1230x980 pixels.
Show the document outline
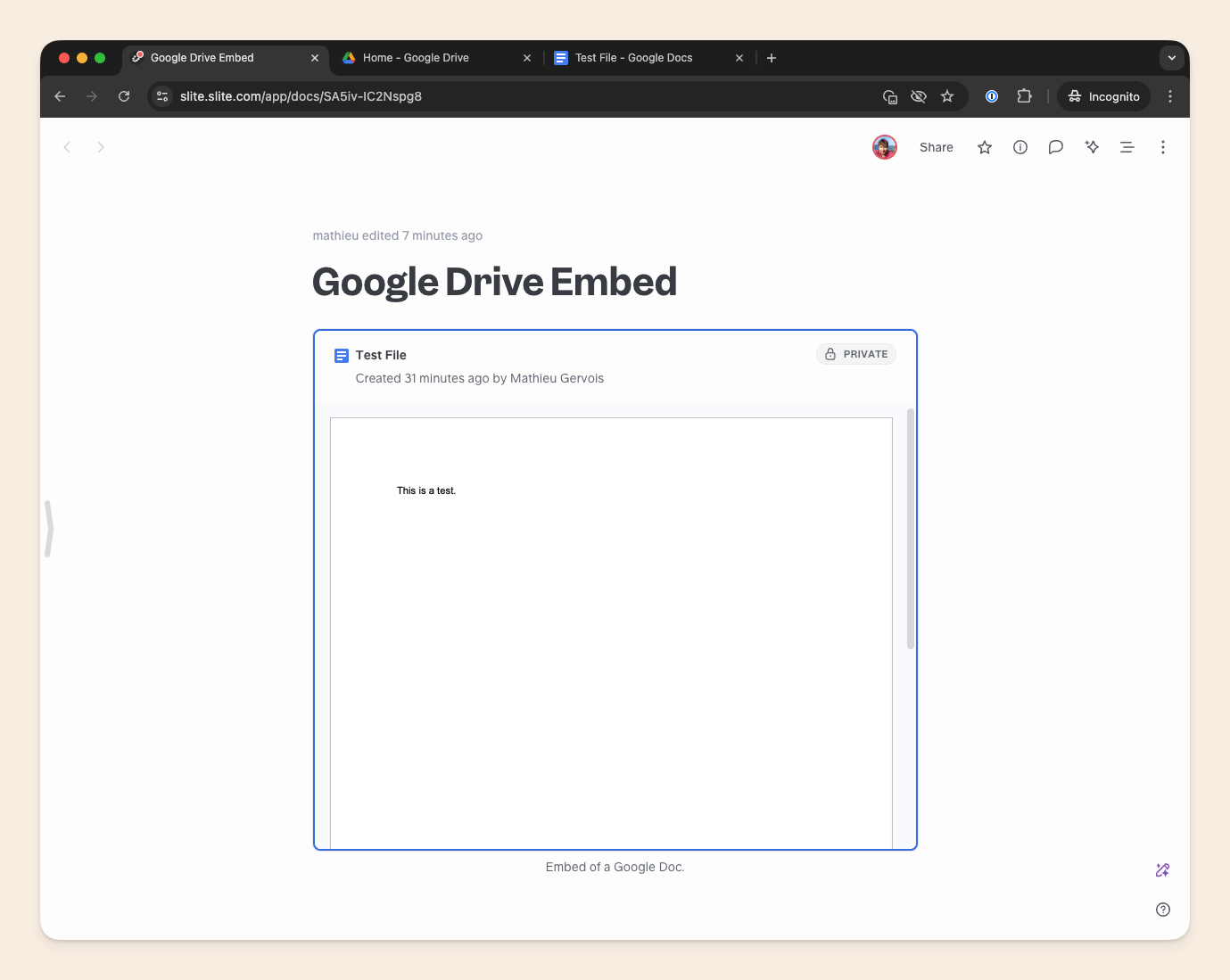(1127, 147)
